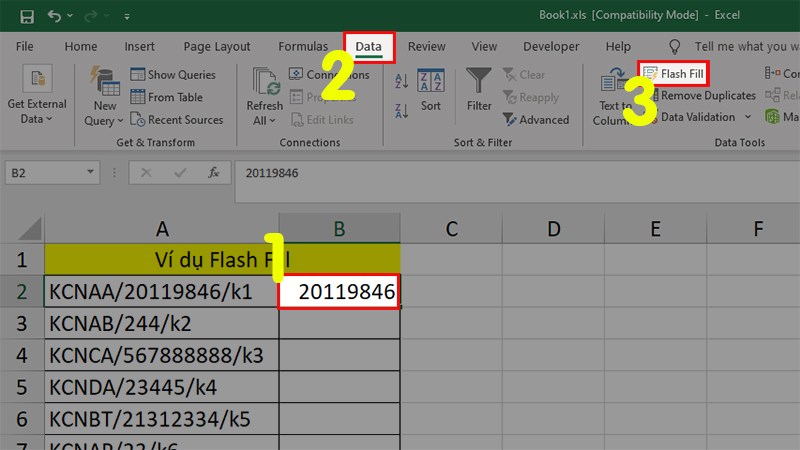Click the Filter funnel icon

click(480, 82)
